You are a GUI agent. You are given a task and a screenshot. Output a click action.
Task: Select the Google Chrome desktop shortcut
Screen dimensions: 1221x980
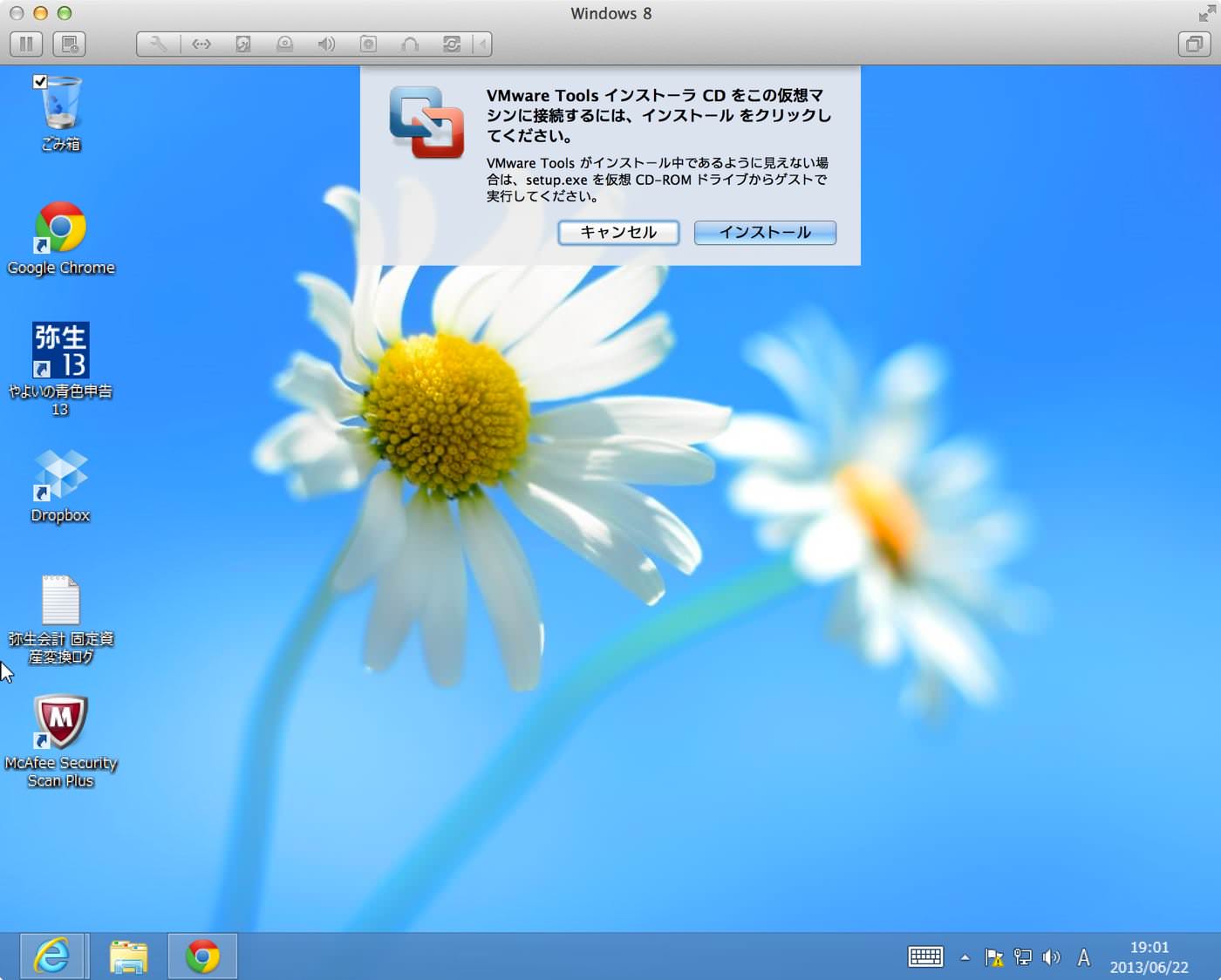[61, 239]
